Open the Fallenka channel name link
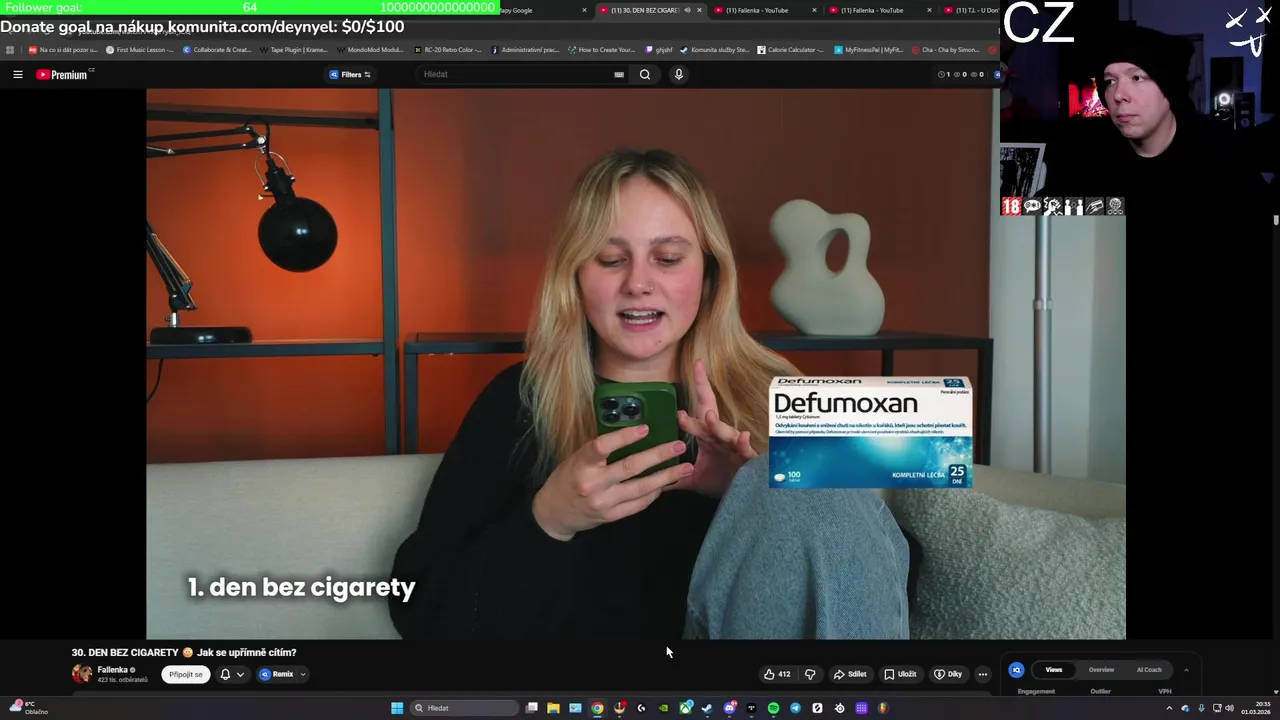The width and height of the screenshot is (1280, 720). coord(113,670)
